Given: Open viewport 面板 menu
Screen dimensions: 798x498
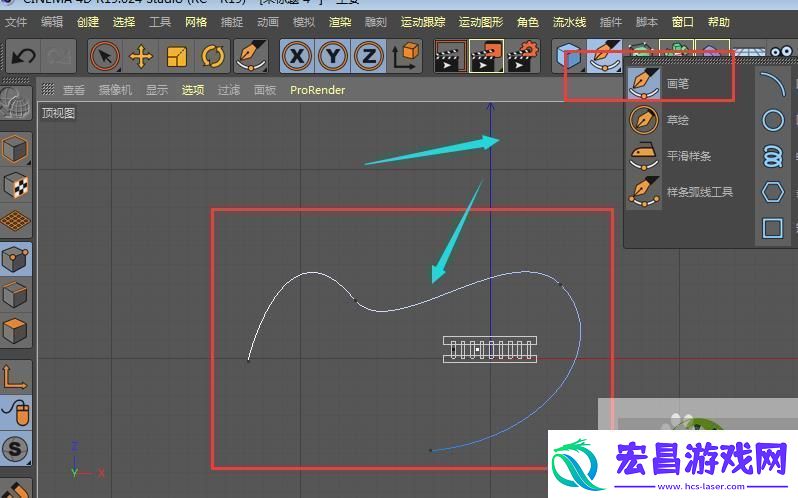Looking at the screenshot, I should [265, 90].
